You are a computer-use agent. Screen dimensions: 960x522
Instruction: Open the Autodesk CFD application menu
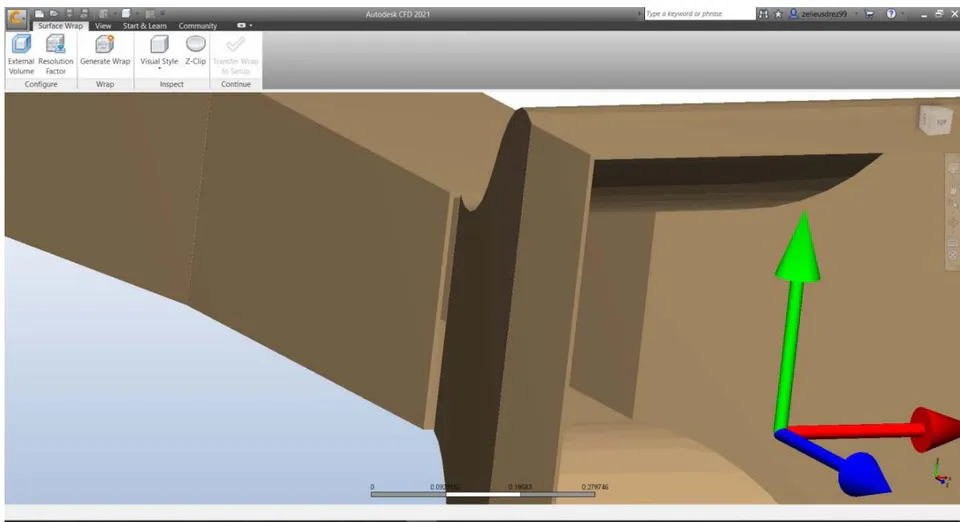point(16,19)
